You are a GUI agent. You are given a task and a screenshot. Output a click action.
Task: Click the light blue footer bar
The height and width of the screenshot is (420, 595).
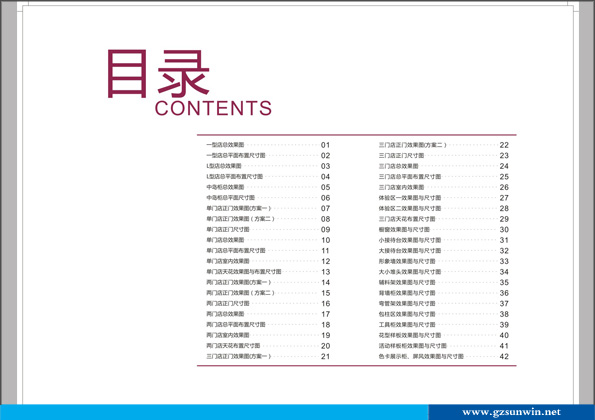point(214,412)
